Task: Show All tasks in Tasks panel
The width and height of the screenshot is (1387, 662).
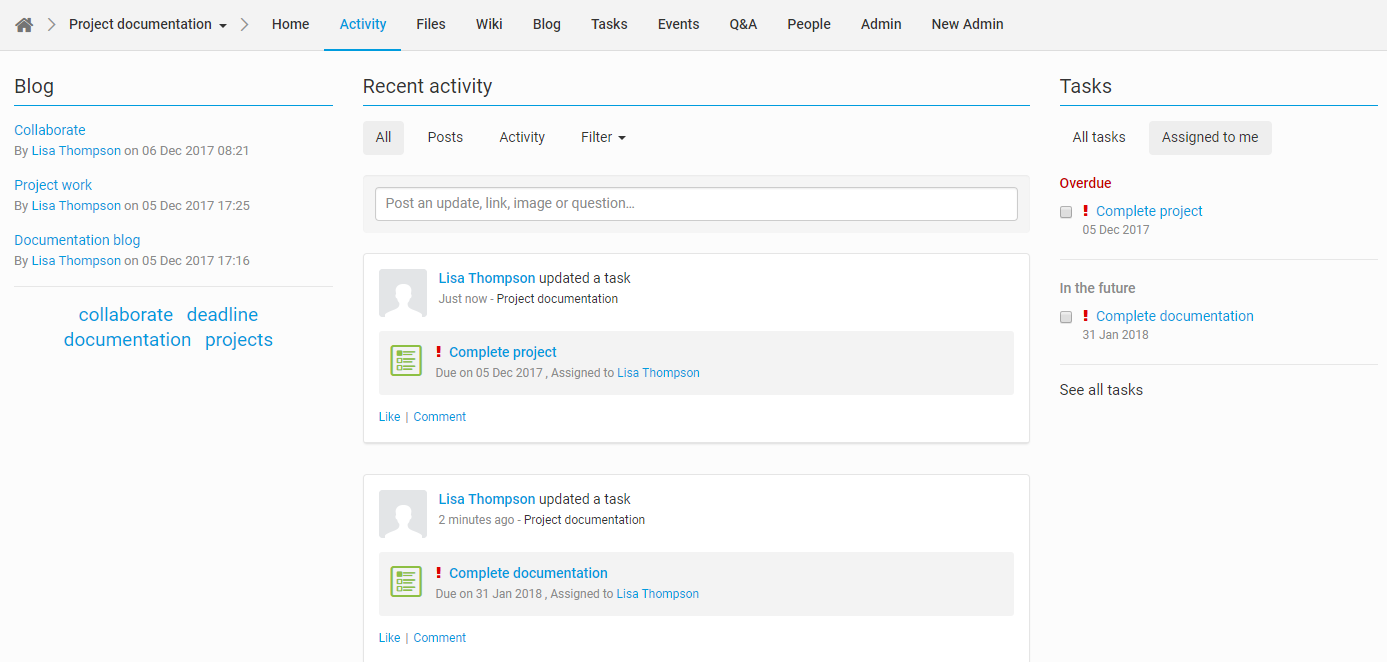Action: [x=1098, y=138]
